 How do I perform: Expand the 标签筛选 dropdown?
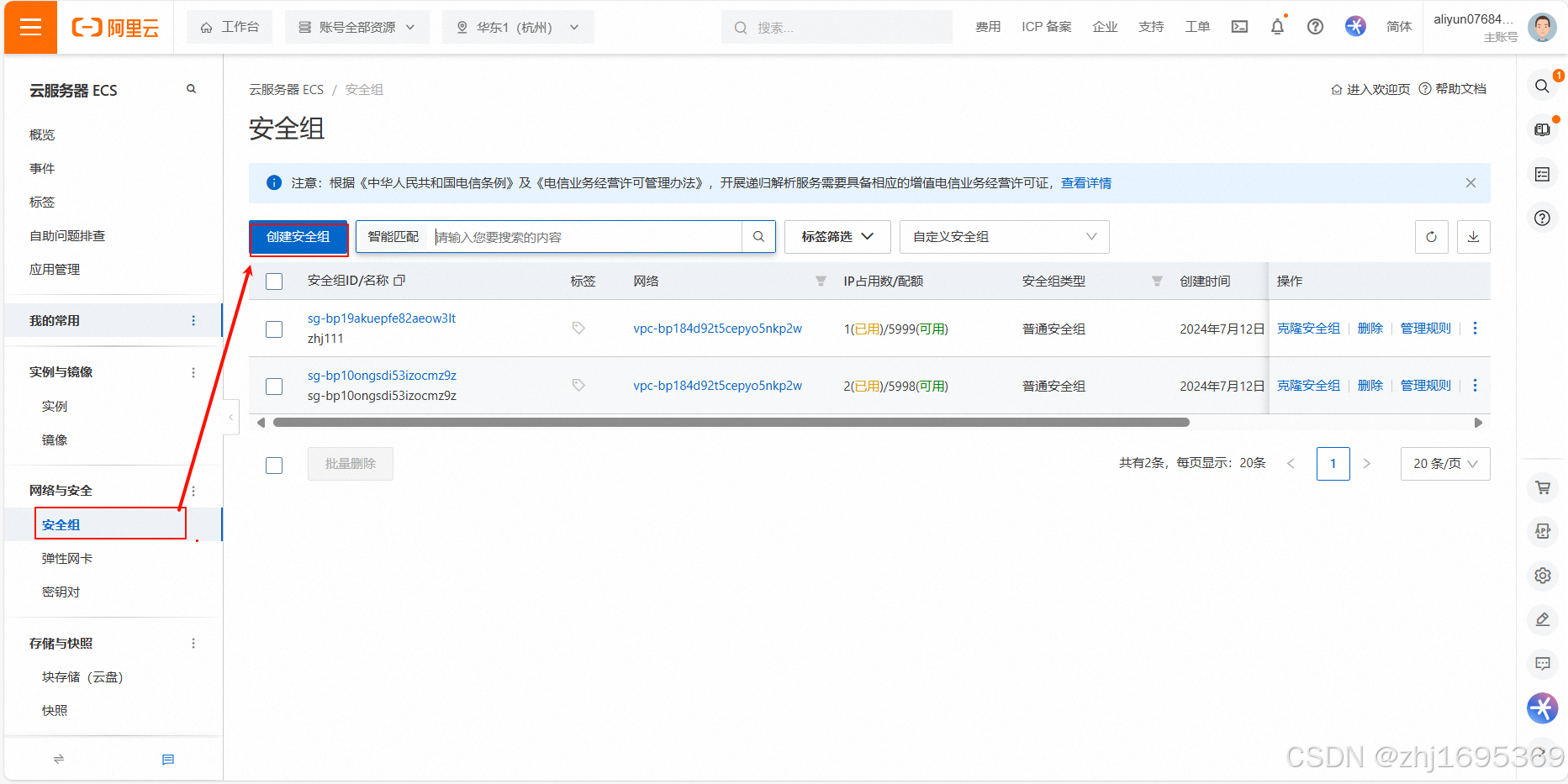(837, 237)
